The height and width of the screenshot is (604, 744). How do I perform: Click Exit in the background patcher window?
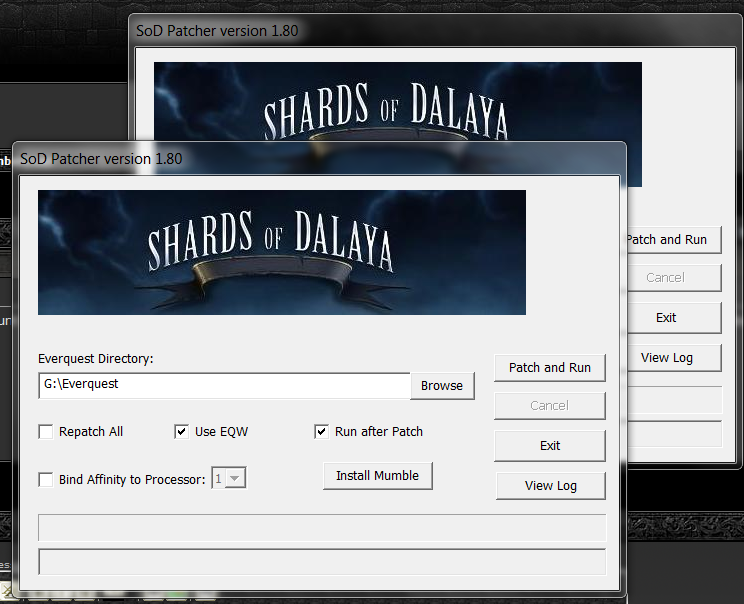(674, 318)
